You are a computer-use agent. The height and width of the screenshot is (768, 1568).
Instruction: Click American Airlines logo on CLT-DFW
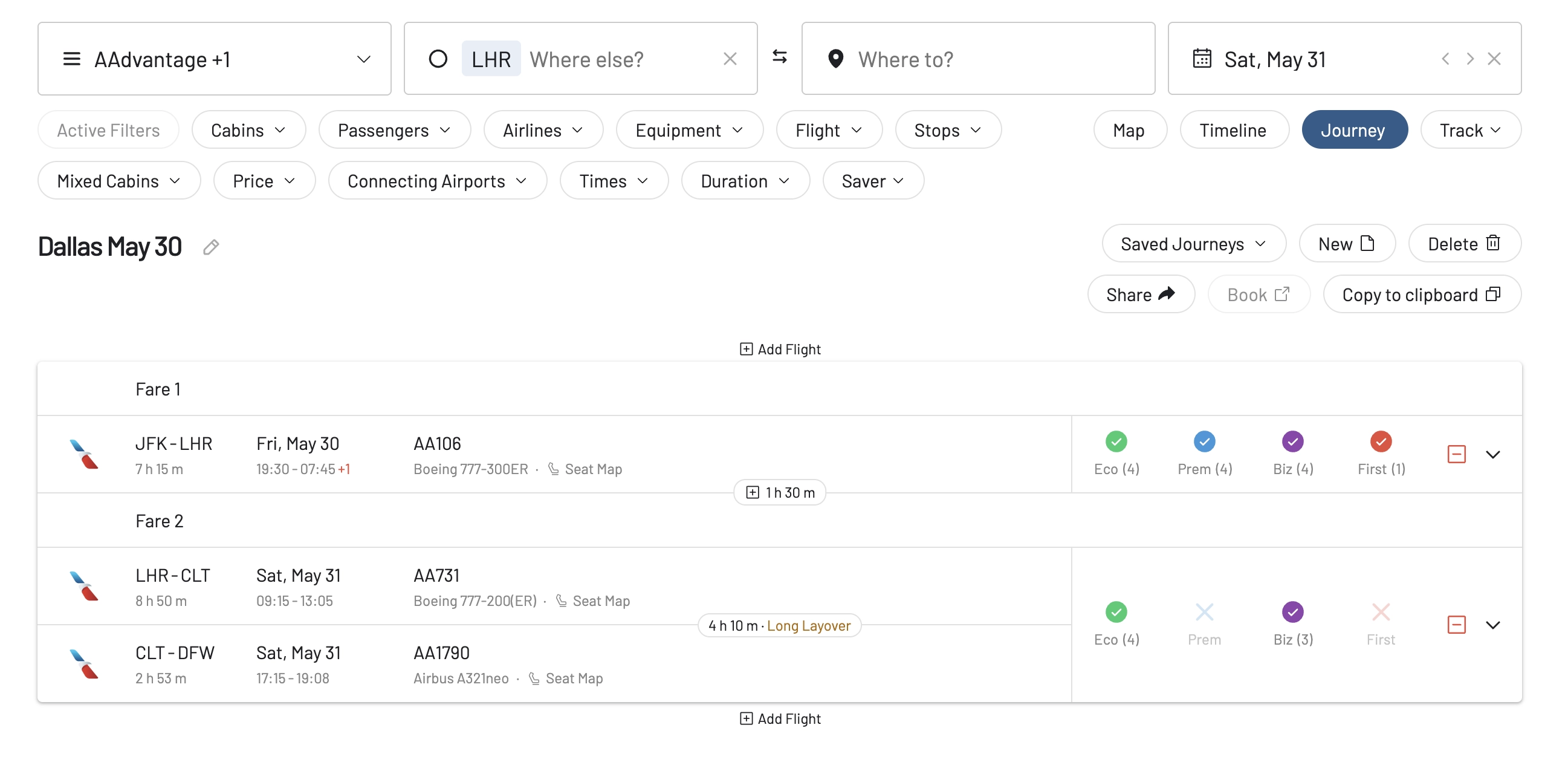pos(83,663)
